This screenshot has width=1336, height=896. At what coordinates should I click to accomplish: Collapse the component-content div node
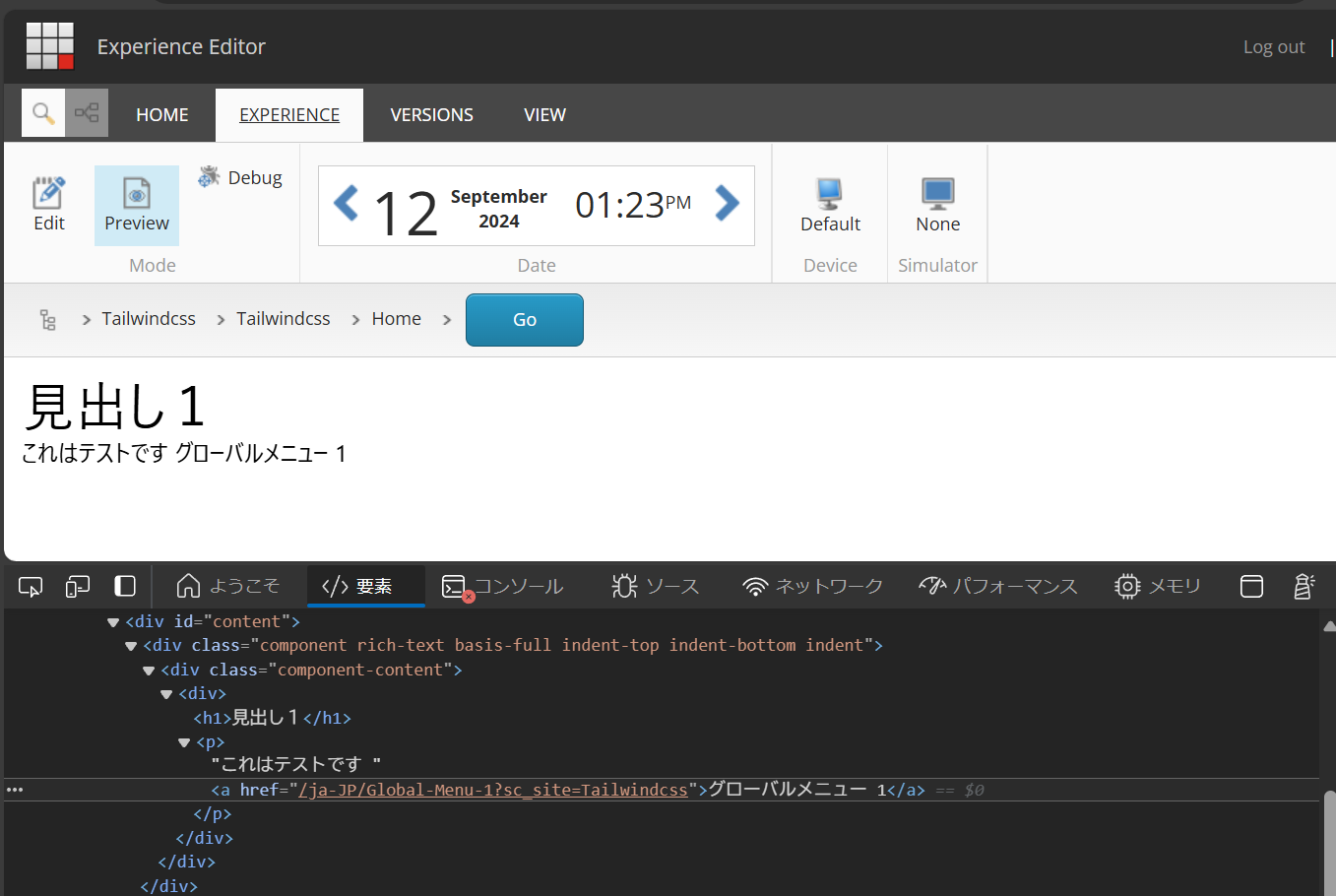149,671
